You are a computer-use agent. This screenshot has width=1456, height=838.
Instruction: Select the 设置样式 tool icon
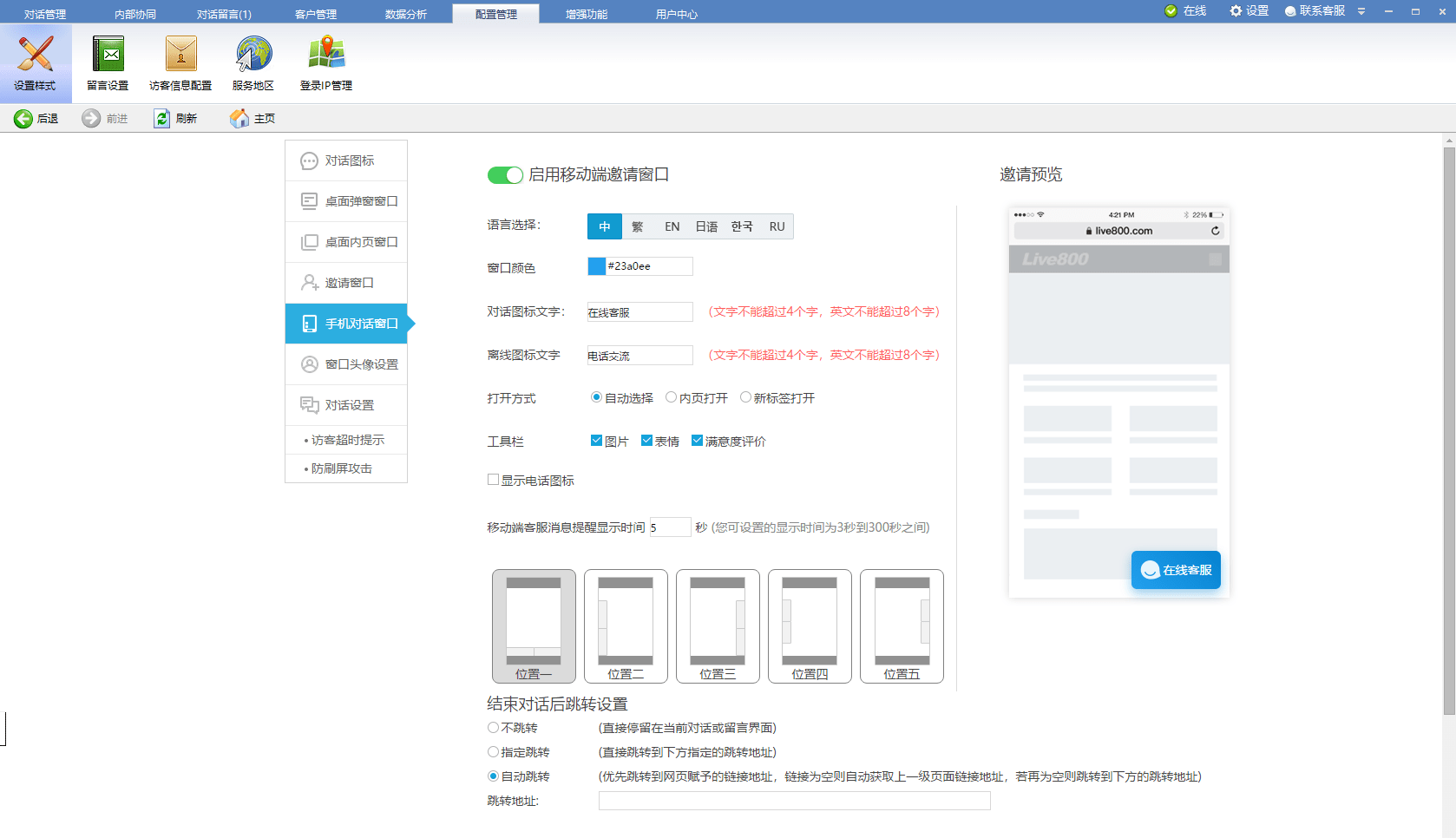(36, 62)
